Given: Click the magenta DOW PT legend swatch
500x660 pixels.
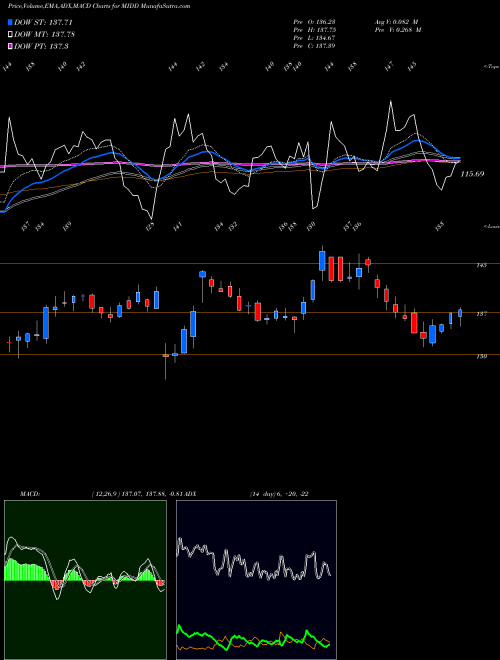Looking at the screenshot, I should (x=10, y=46).
